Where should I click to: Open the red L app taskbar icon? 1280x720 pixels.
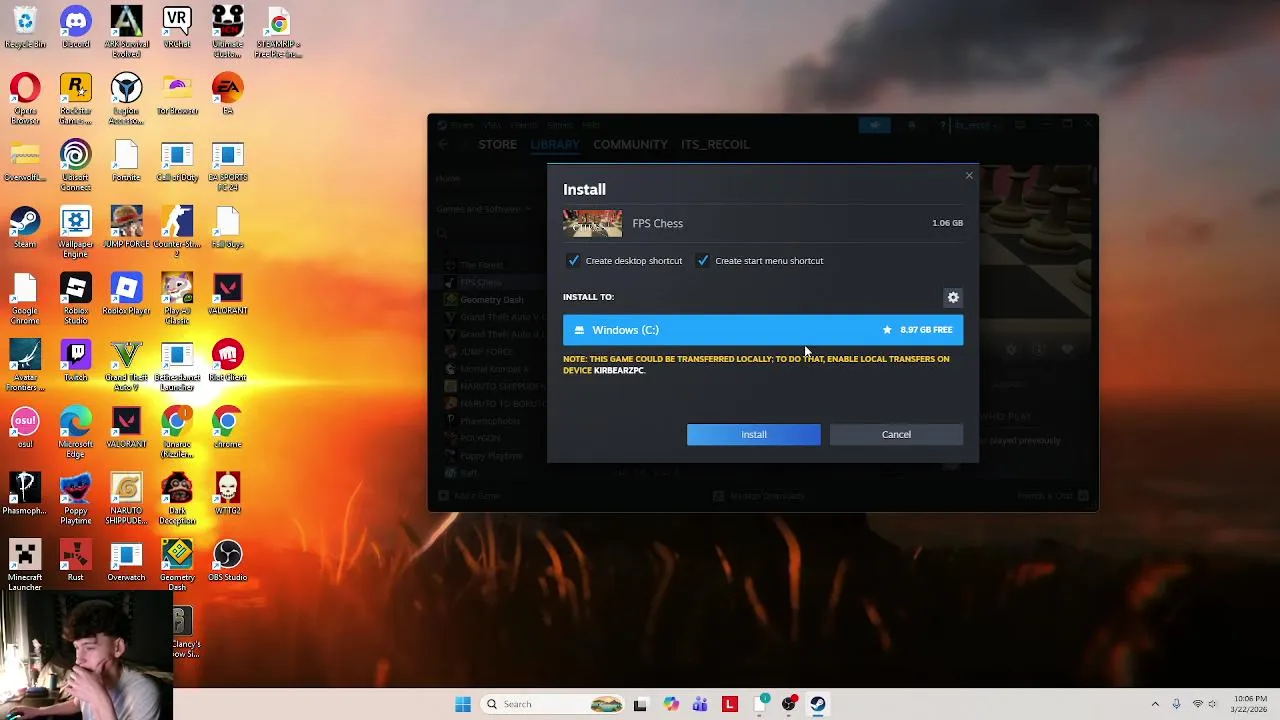click(x=730, y=704)
